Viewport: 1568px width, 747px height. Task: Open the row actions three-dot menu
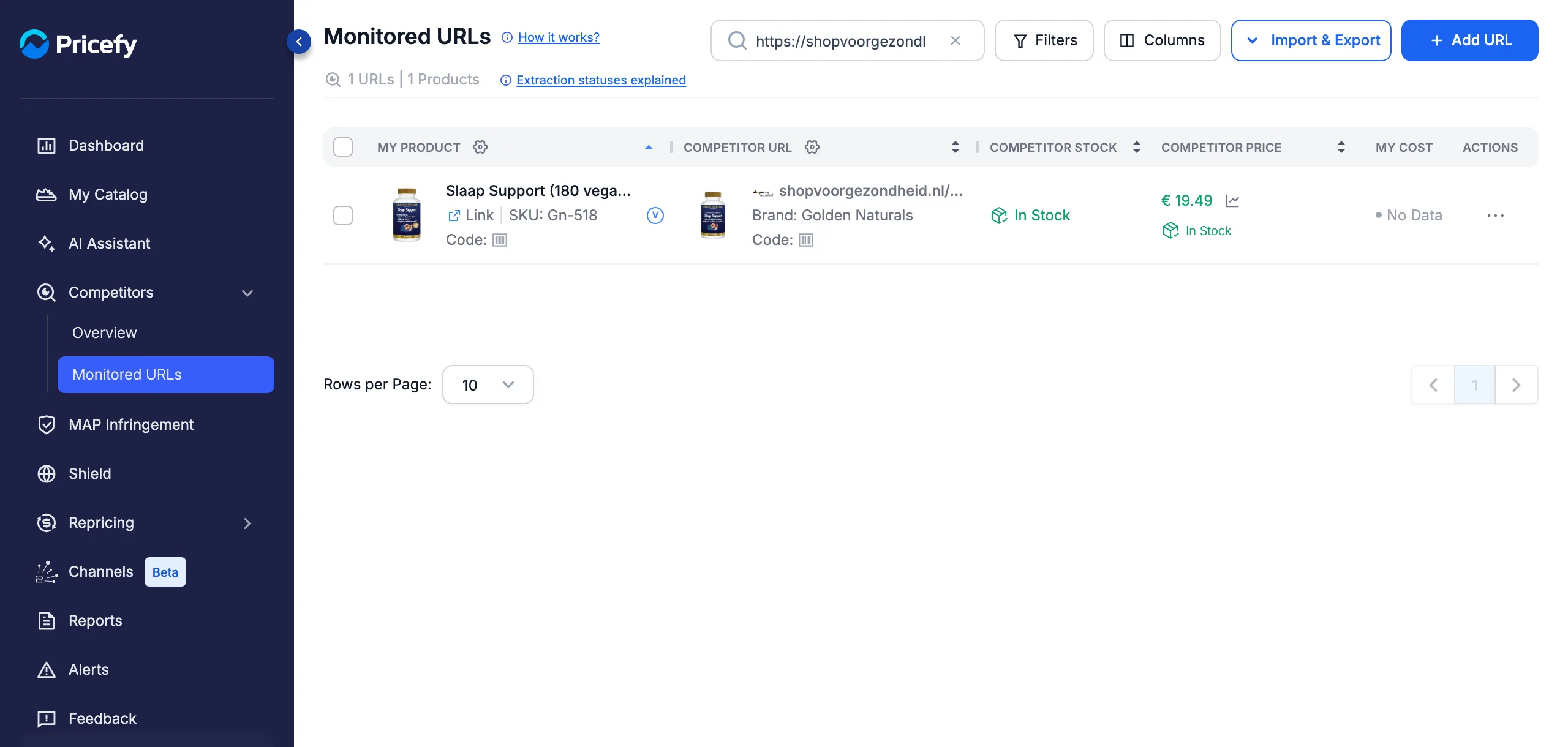tap(1496, 216)
